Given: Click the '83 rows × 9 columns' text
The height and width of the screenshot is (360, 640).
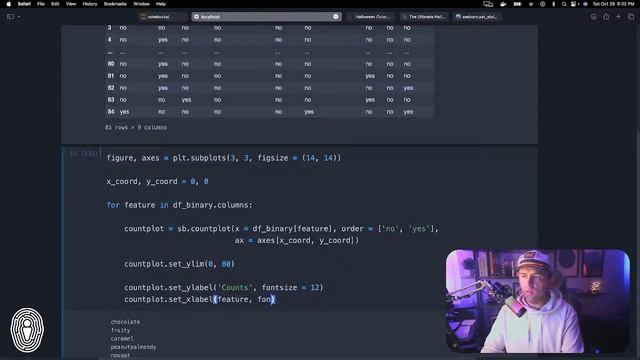Looking at the screenshot, I should click(x=136, y=127).
